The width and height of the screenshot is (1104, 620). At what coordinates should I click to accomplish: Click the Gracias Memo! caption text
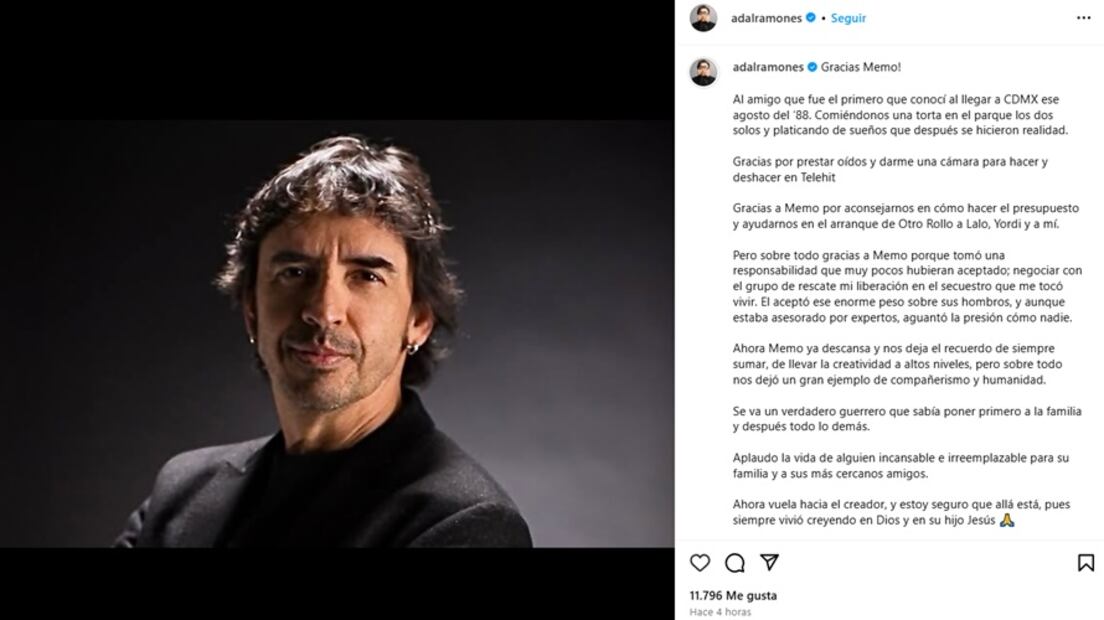(860, 67)
